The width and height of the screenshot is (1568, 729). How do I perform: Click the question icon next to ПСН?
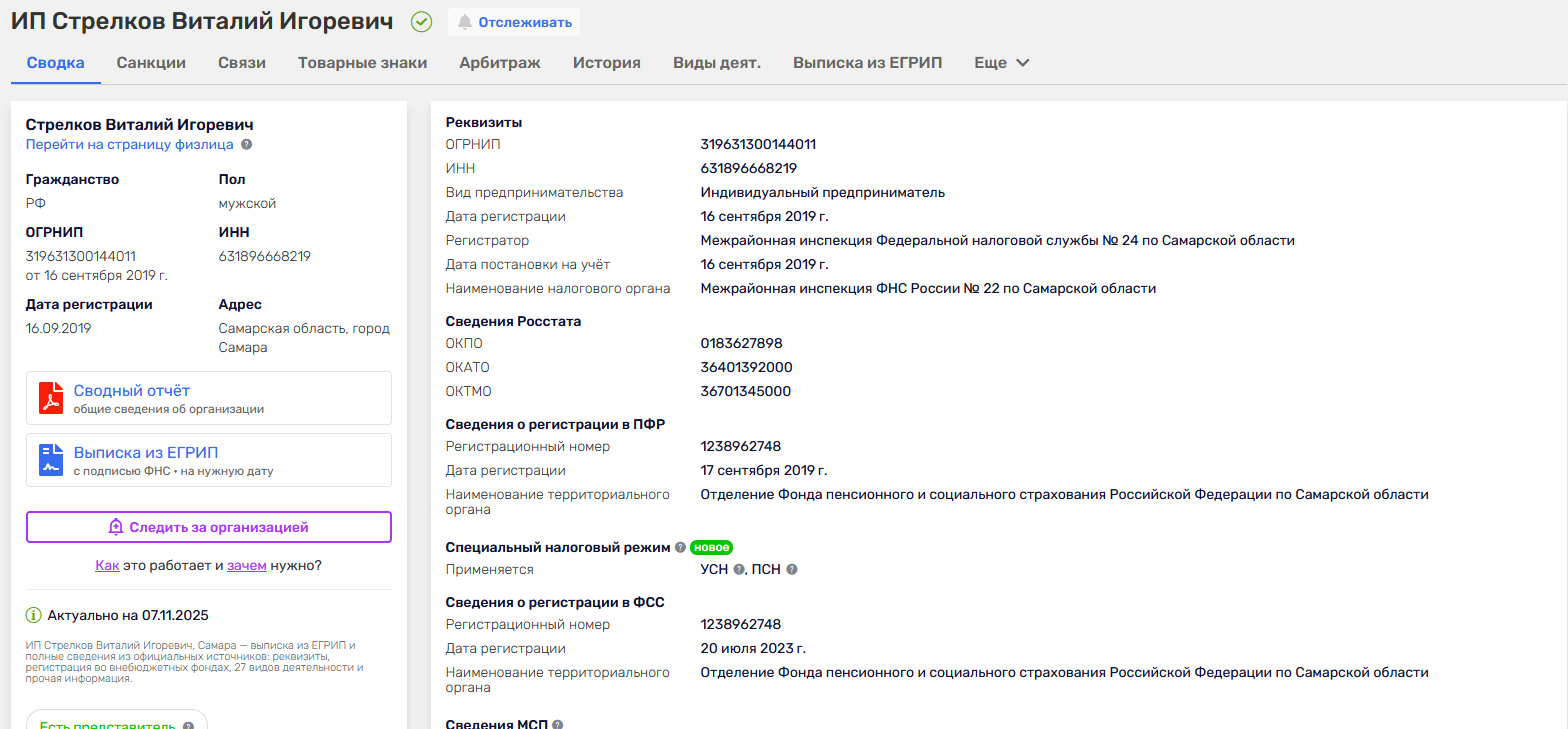click(x=791, y=570)
